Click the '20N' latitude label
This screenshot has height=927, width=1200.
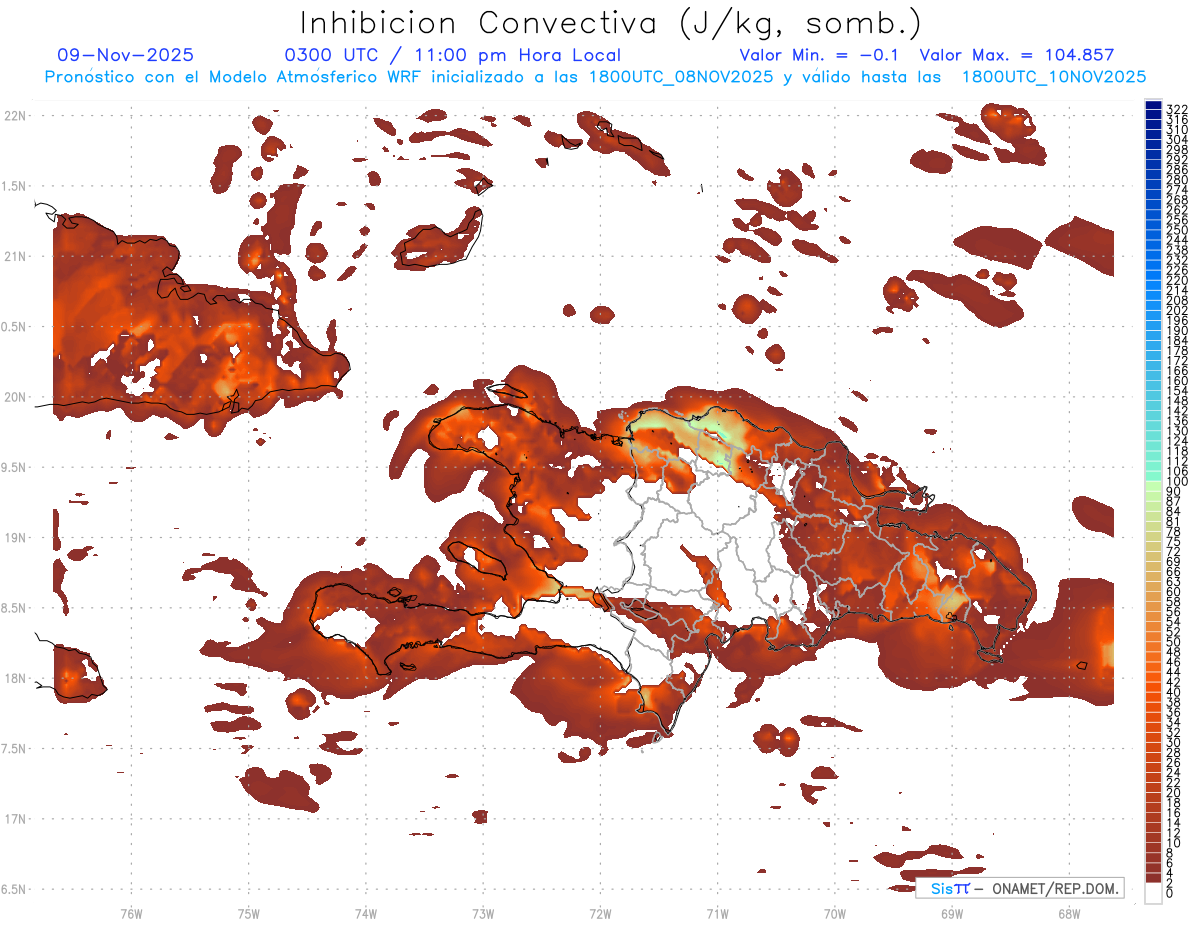pyautogui.click(x=17, y=397)
